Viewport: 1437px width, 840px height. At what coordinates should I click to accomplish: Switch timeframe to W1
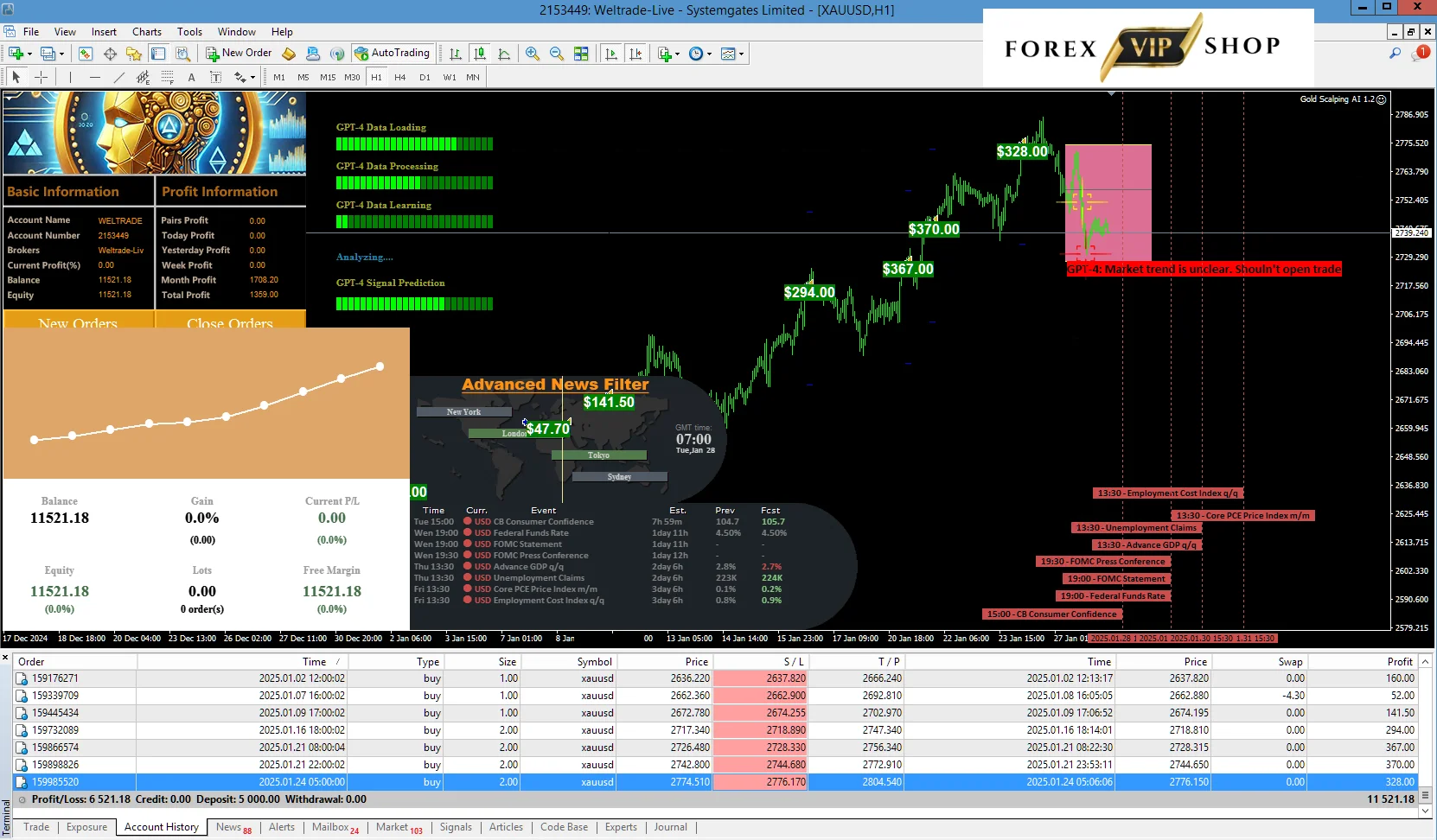click(x=450, y=77)
